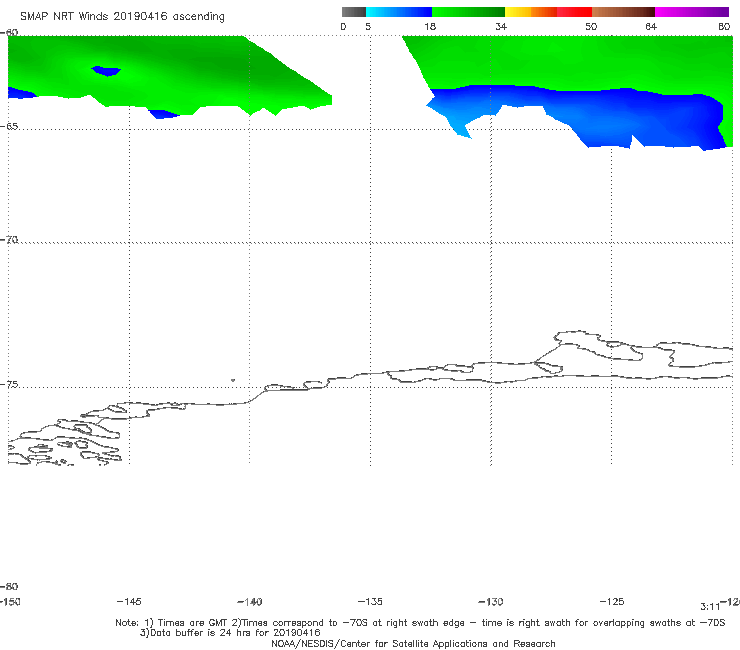Select the gray segment of the wind color bar
The image size is (740, 650).
point(353,12)
